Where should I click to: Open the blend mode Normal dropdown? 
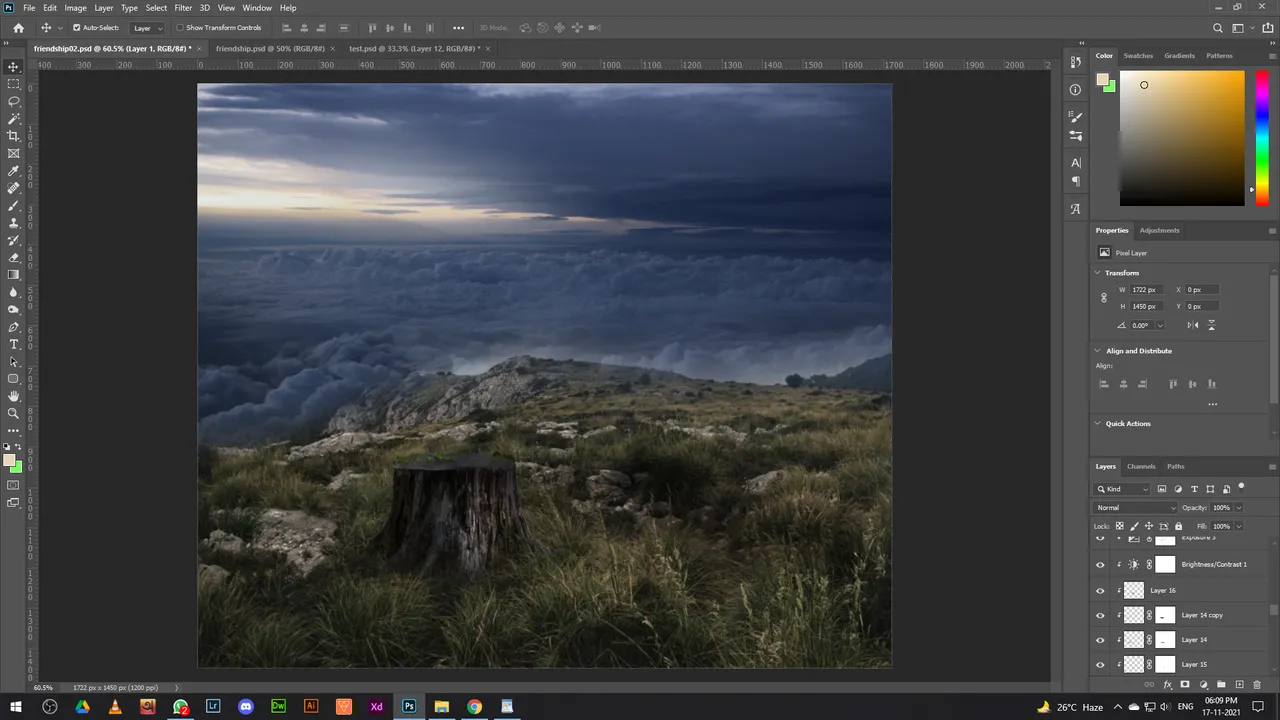coord(1136,508)
